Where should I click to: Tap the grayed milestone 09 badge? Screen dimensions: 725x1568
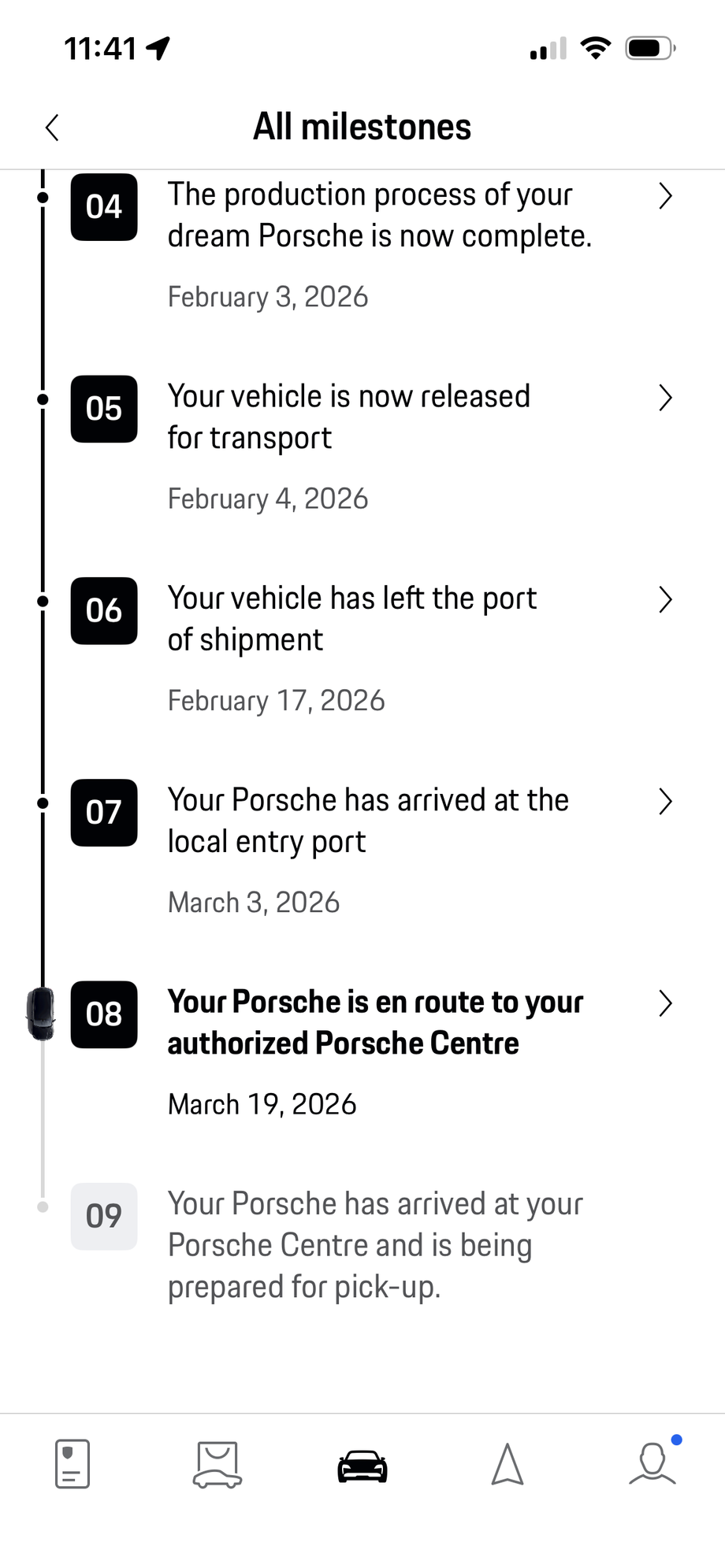[104, 1216]
